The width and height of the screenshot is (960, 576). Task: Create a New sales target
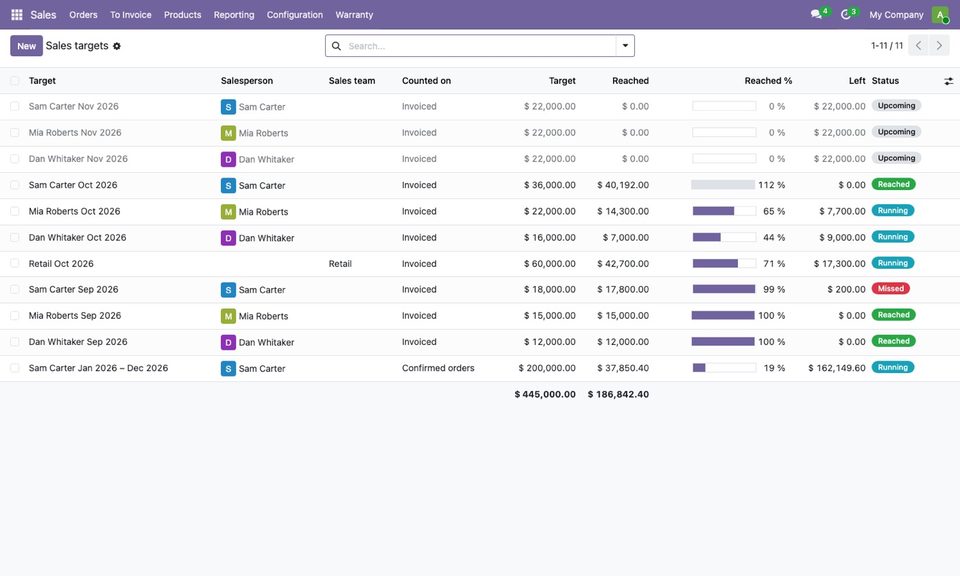[26, 46]
